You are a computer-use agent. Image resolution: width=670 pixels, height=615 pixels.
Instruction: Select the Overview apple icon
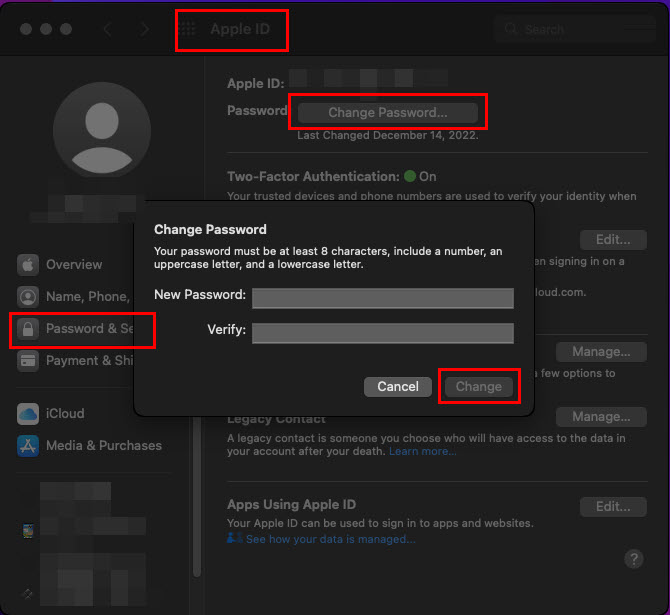coord(28,265)
